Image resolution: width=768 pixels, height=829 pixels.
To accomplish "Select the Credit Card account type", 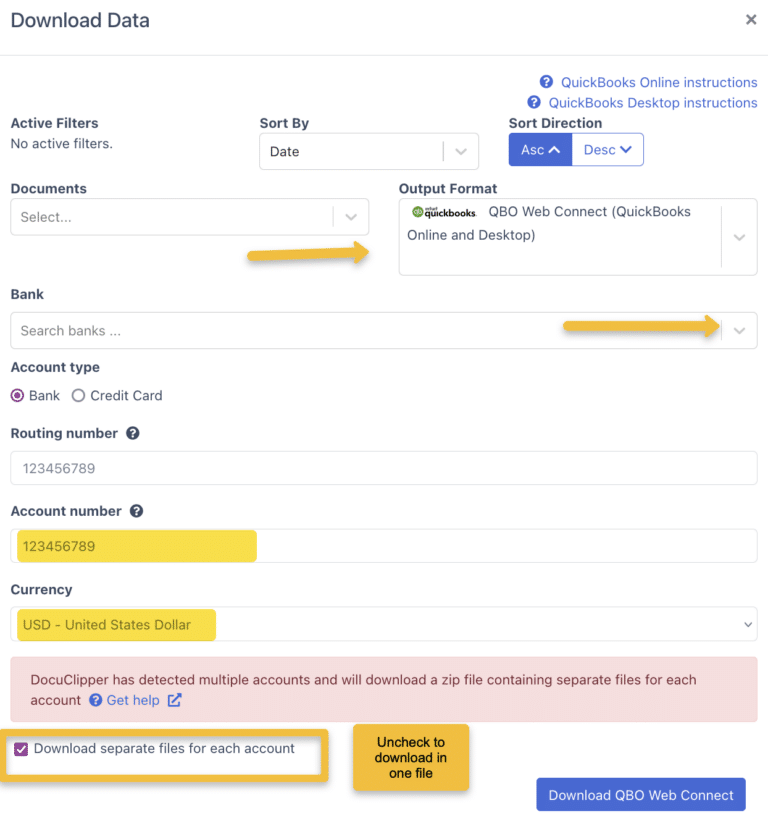I will (78, 395).
